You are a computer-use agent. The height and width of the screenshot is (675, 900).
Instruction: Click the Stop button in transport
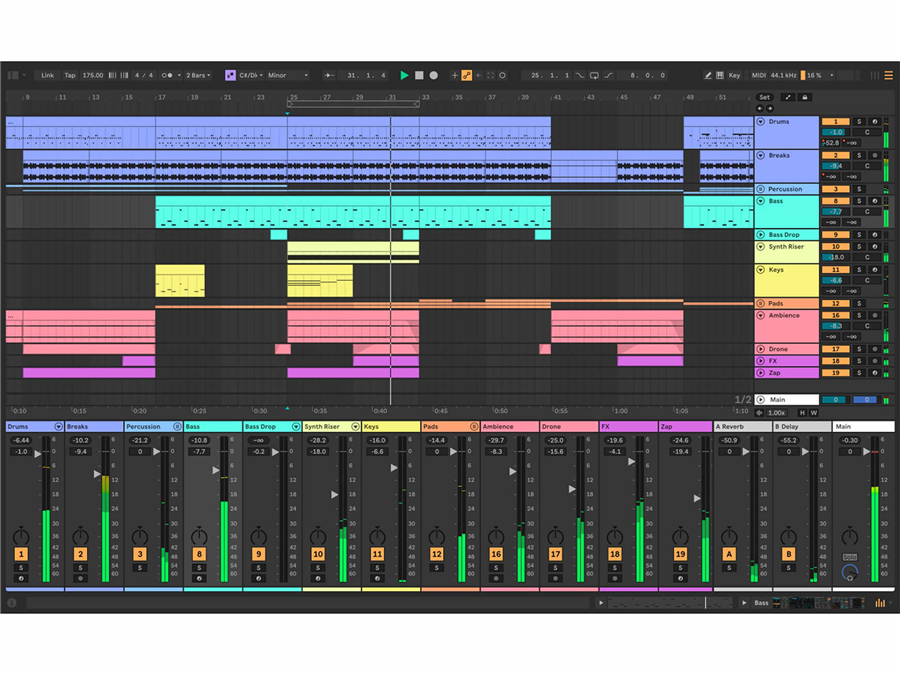(x=419, y=75)
